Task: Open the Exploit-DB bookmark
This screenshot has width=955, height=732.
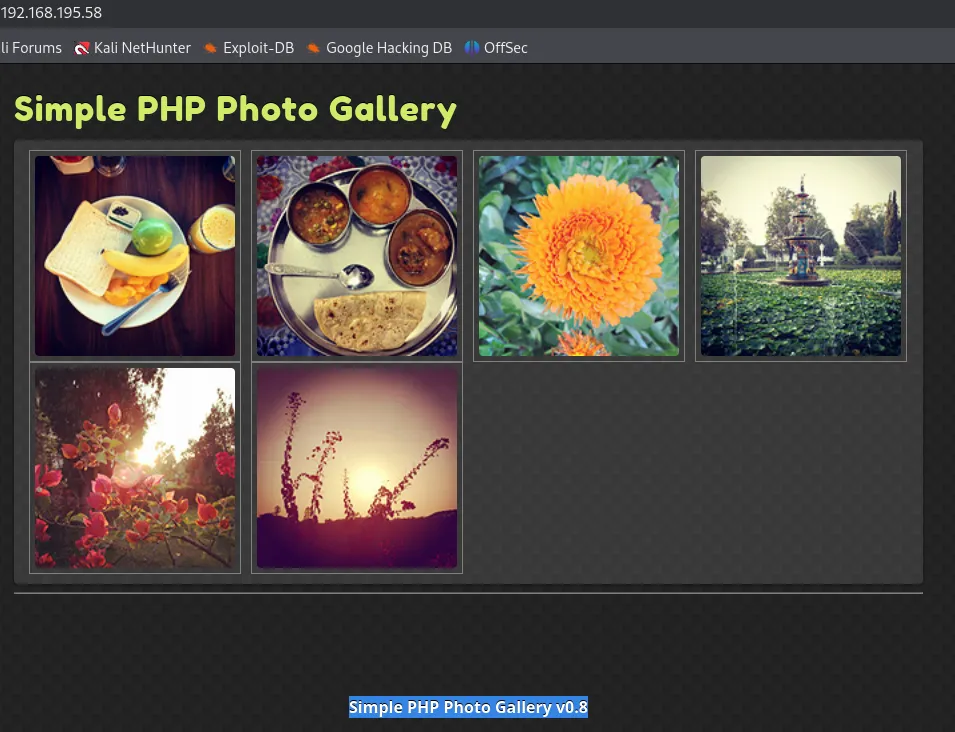Action: [x=248, y=48]
